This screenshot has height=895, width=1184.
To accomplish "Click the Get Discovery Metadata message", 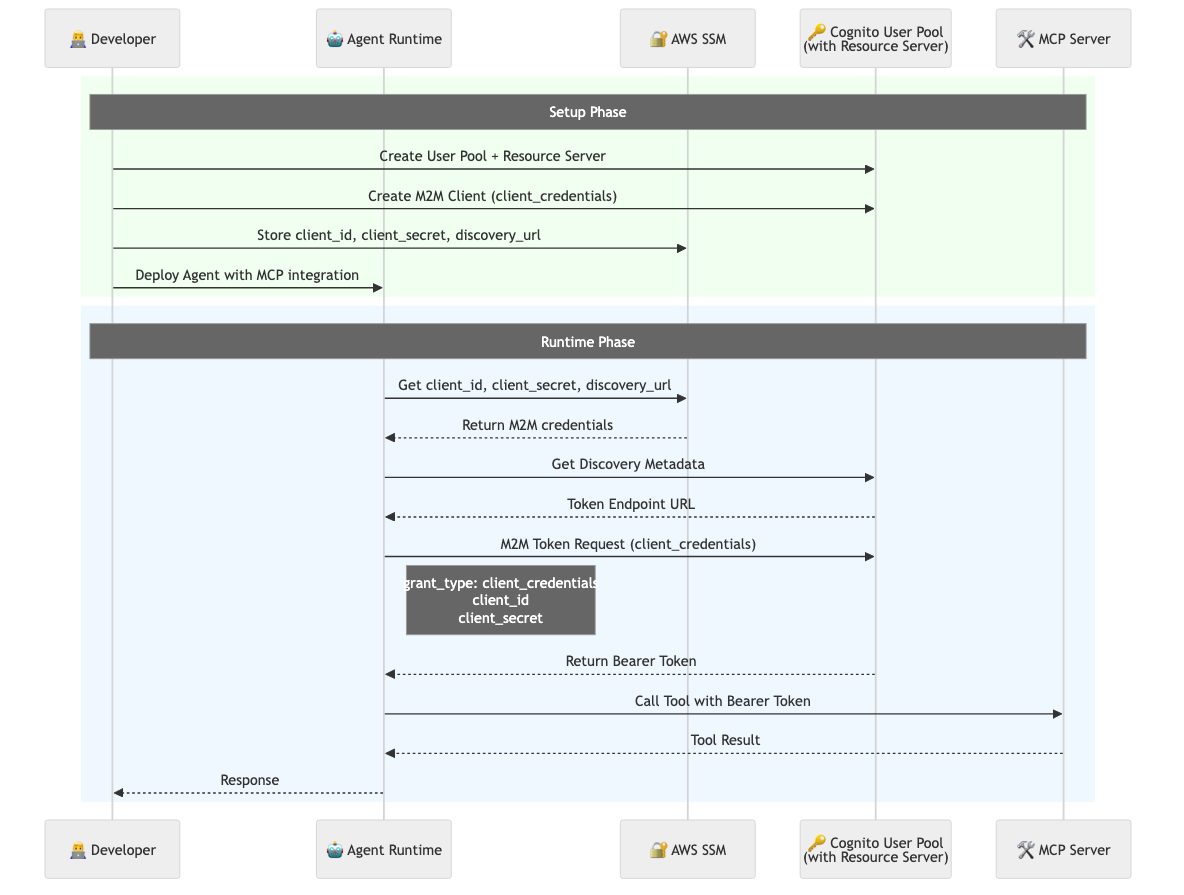I will (628, 464).
